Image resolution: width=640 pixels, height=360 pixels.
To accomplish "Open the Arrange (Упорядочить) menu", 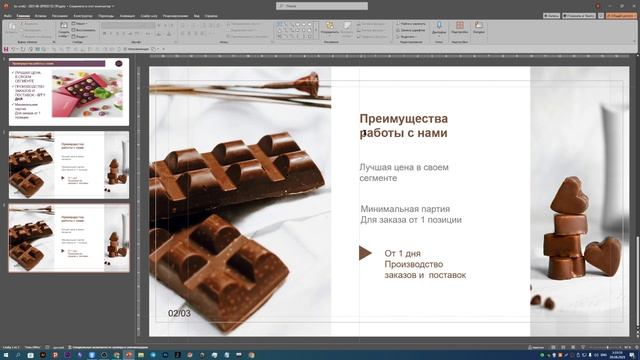I will [329, 29].
